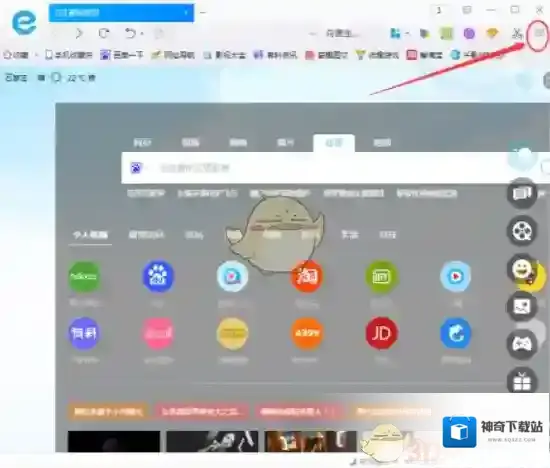Open the blue dolphin site icon
The height and width of the screenshot is (468, 550).
(x=456, y=333)
